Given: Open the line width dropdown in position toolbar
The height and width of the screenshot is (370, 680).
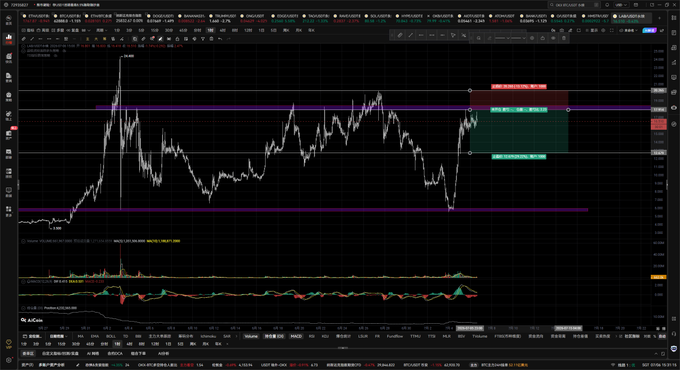Looking at the screenshot, I should pos(518,38).
